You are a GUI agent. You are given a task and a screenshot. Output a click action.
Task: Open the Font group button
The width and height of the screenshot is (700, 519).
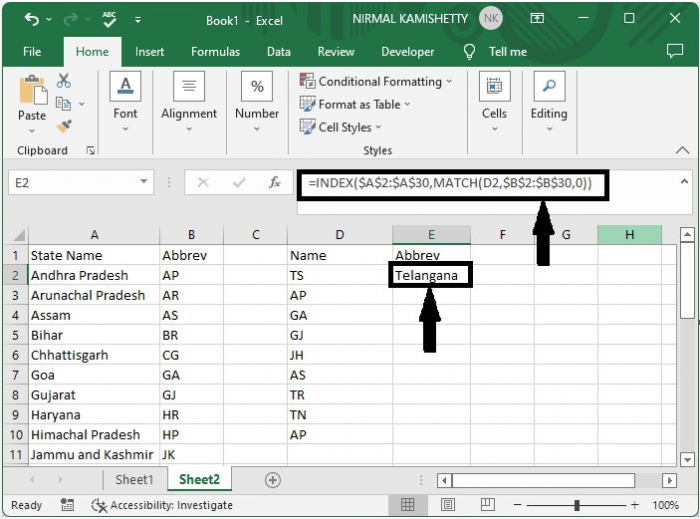pos(125,102)
